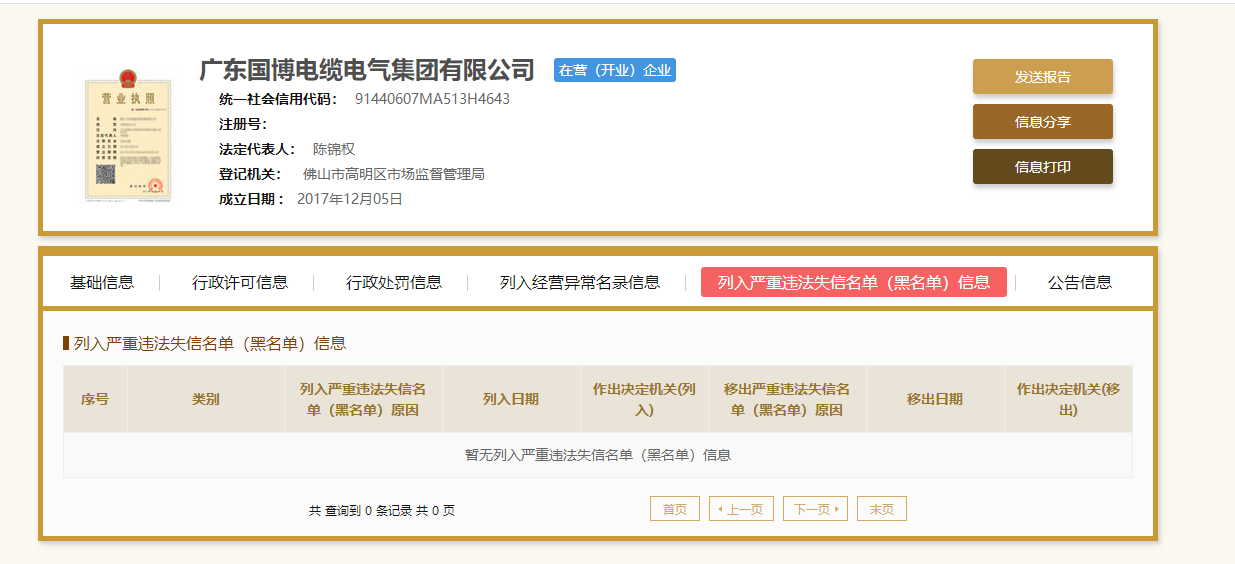This screenshot has height=564, width=1235.
Task: Click the 登记机关 label
Action: [250, 174]
